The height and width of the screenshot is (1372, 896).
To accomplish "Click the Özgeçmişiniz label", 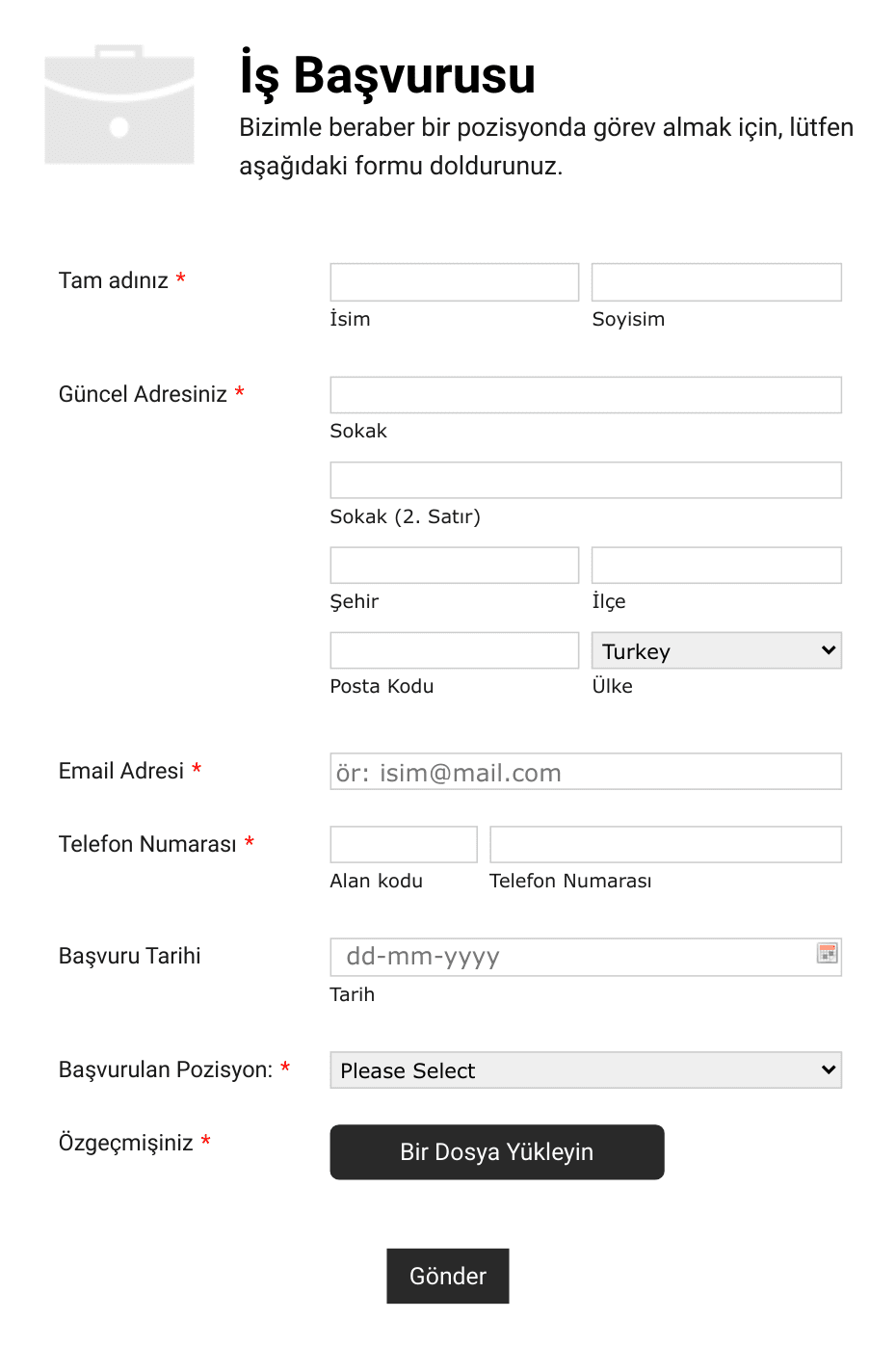I will [x=126, y=1143].
